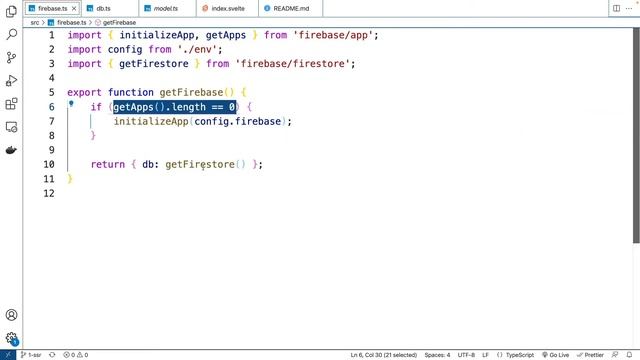
Task: Click the 'firebase/firestore' import string
Action: pyautogui.click(x=293, y=64)
